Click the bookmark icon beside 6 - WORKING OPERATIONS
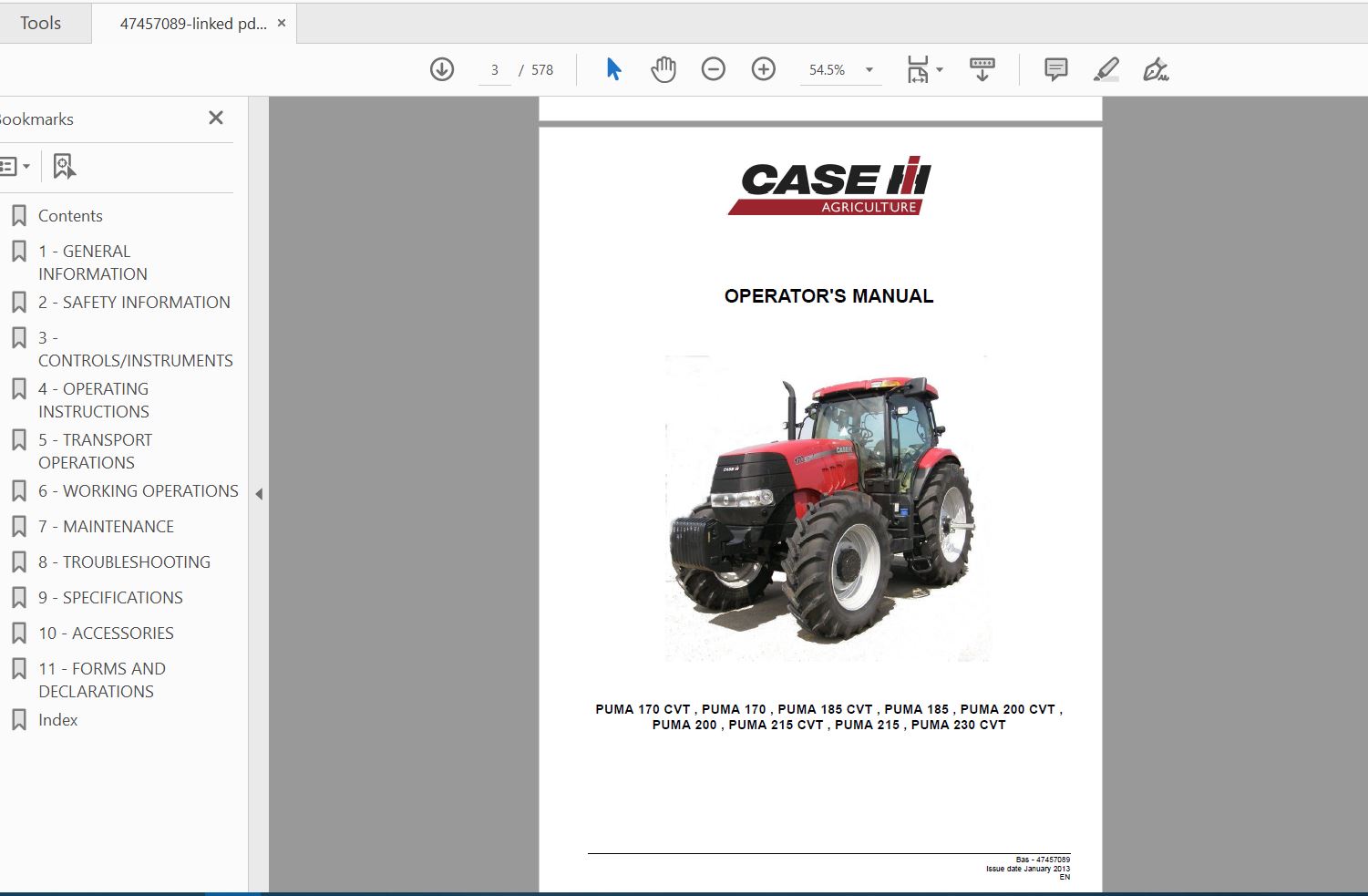 point(18,490)
